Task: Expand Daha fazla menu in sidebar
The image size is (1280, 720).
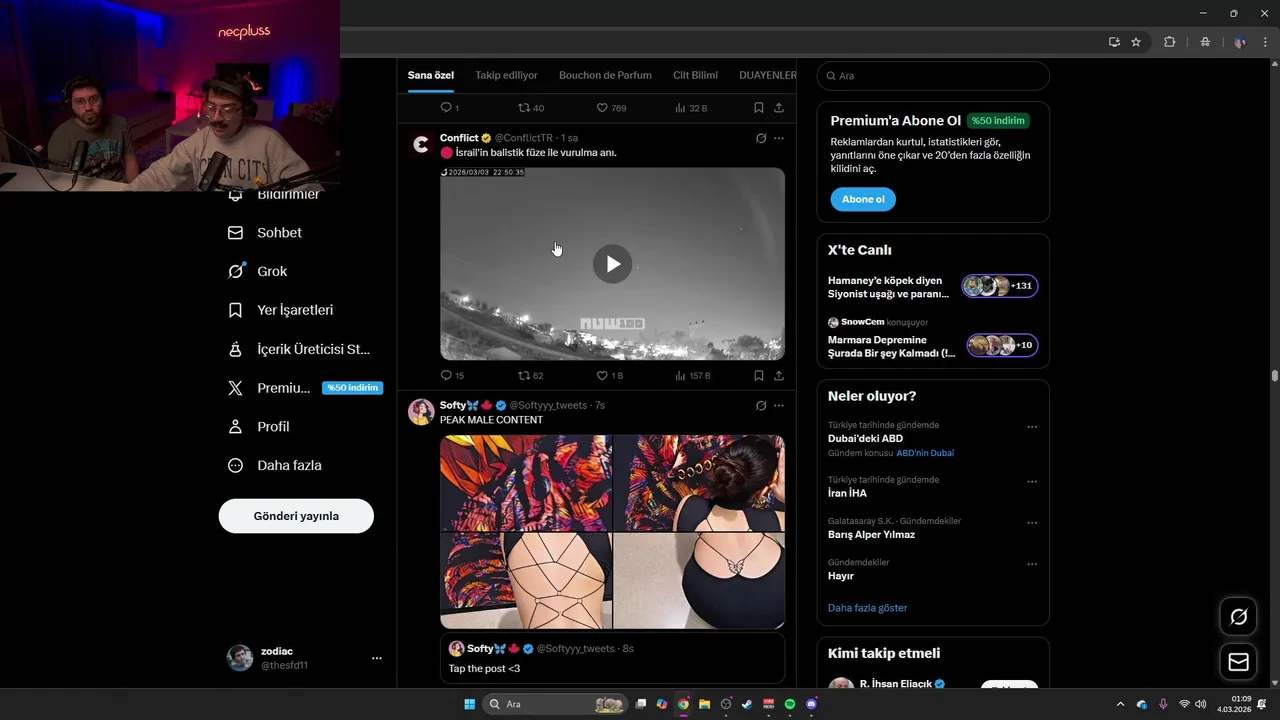Action: pyautogui.click(x=274, y=465)
